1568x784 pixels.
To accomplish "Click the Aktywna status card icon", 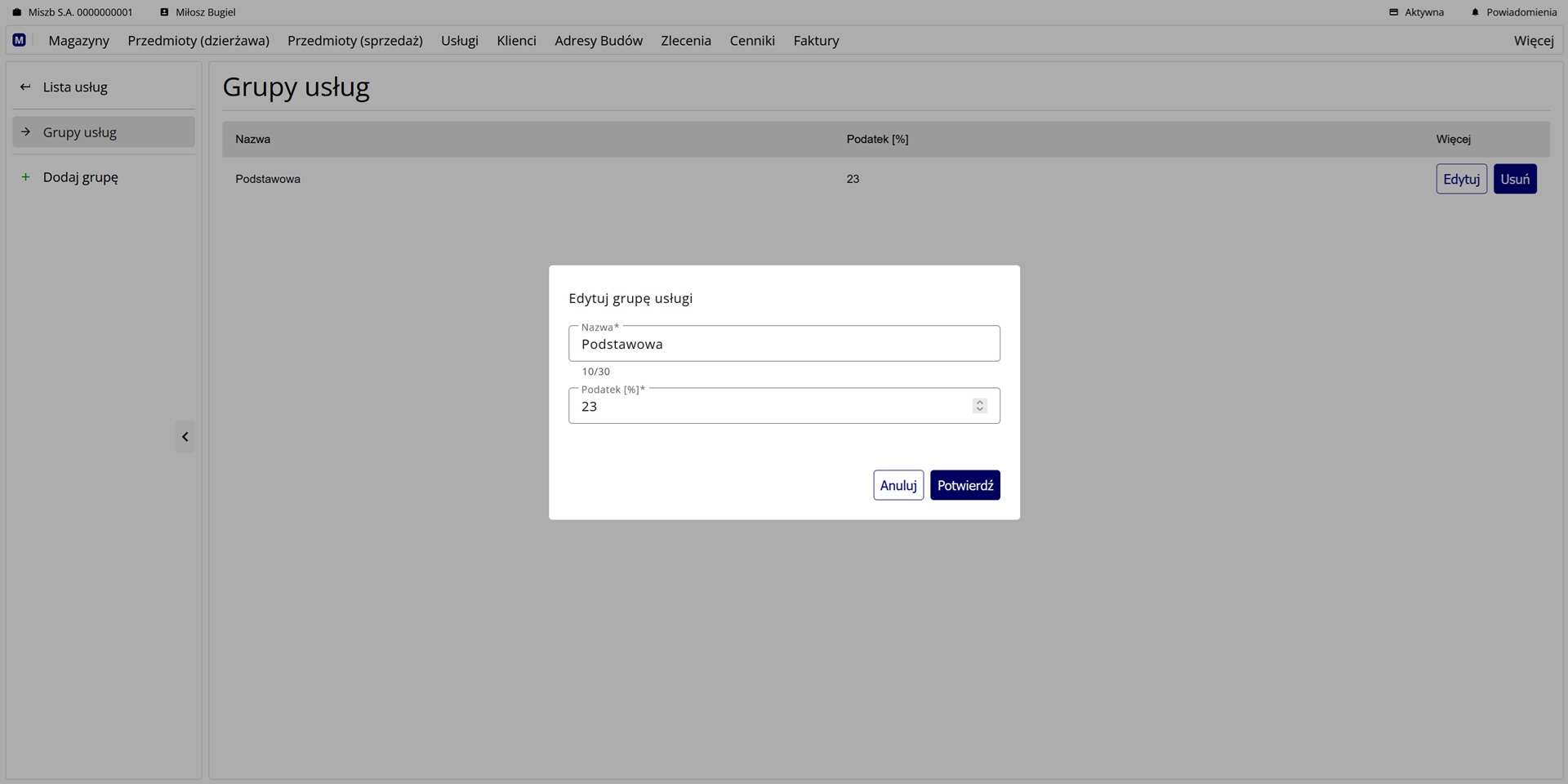I will (1393, 12).
